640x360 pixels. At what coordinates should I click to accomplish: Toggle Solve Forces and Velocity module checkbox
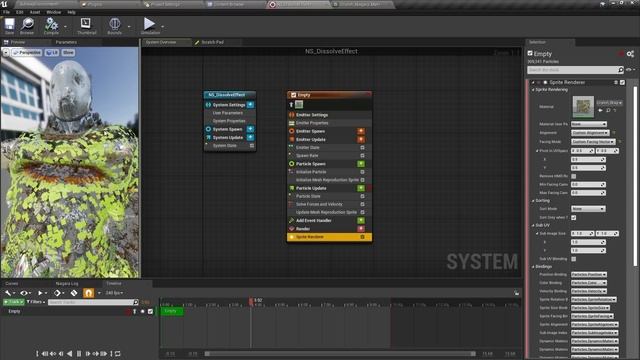[362, 204]
